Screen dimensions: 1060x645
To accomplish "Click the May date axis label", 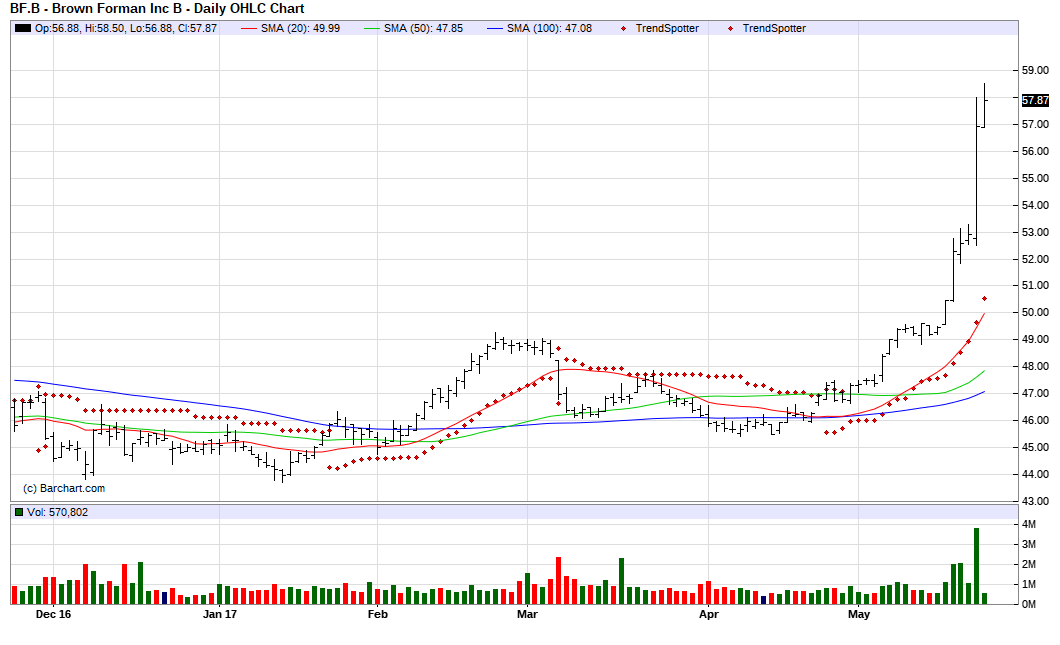I will (859, 614).
